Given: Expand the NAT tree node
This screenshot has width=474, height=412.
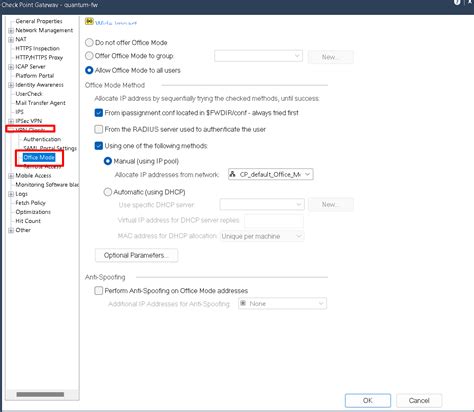Looking at the screenshot, I should coord(11,40).
